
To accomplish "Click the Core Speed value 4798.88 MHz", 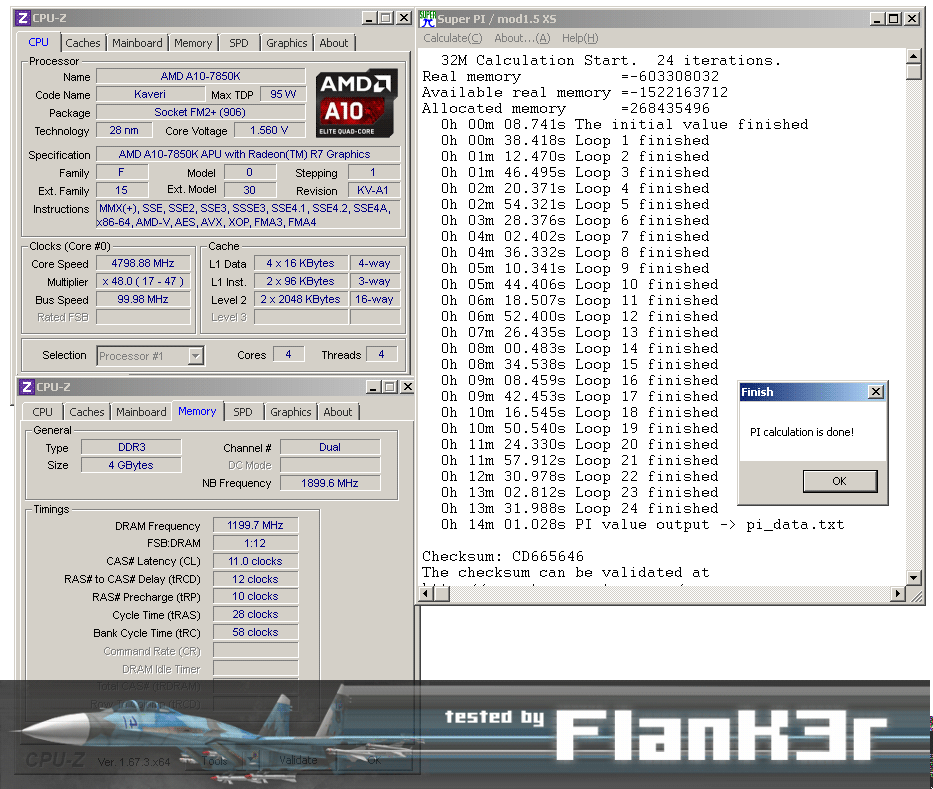I will click(x=143, y=263).
